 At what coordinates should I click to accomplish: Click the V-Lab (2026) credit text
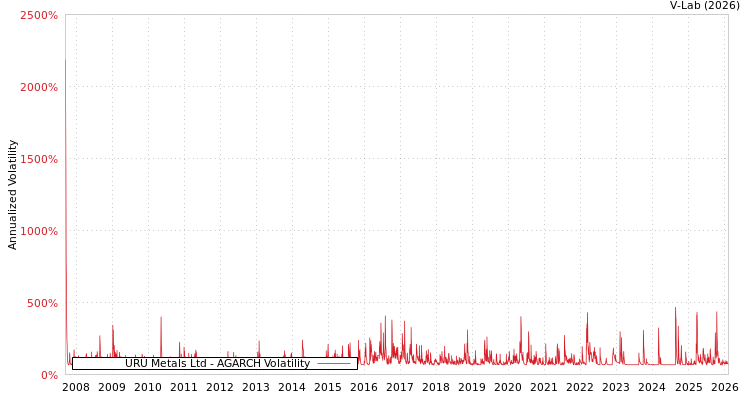(x=705, y=6)
